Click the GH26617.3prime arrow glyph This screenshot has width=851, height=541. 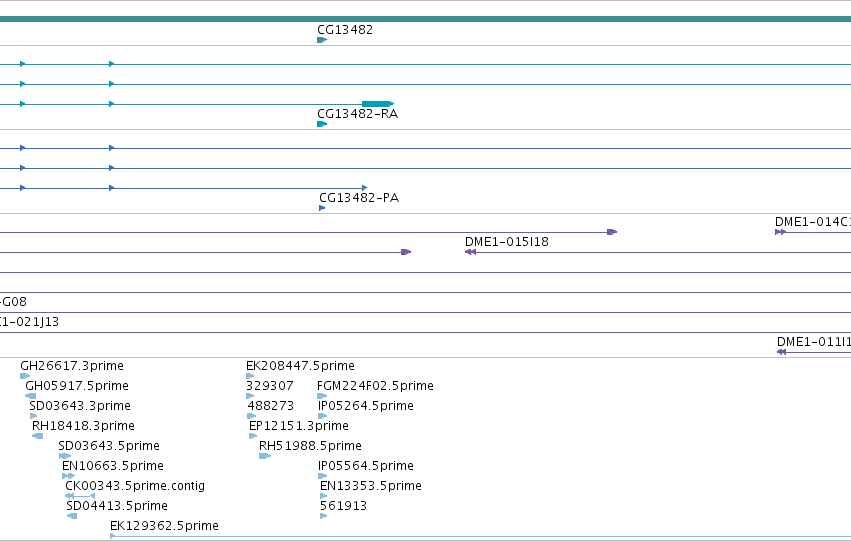pos(25,375)
